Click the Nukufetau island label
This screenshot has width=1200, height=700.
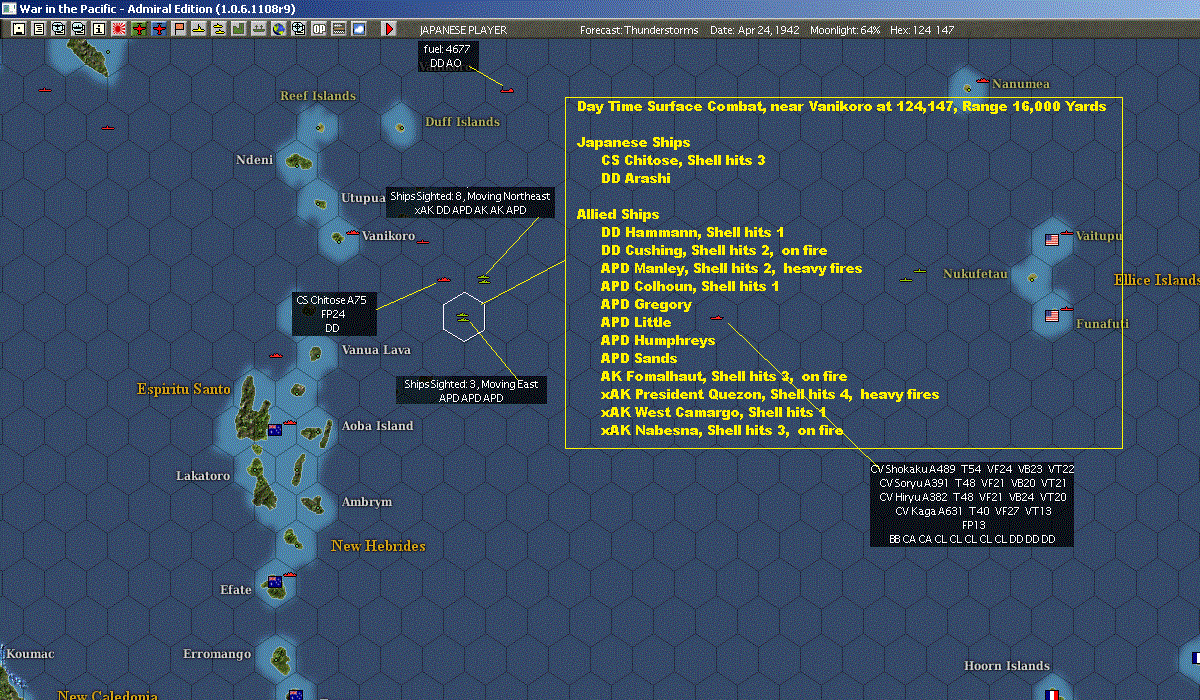tap(975, 274)
